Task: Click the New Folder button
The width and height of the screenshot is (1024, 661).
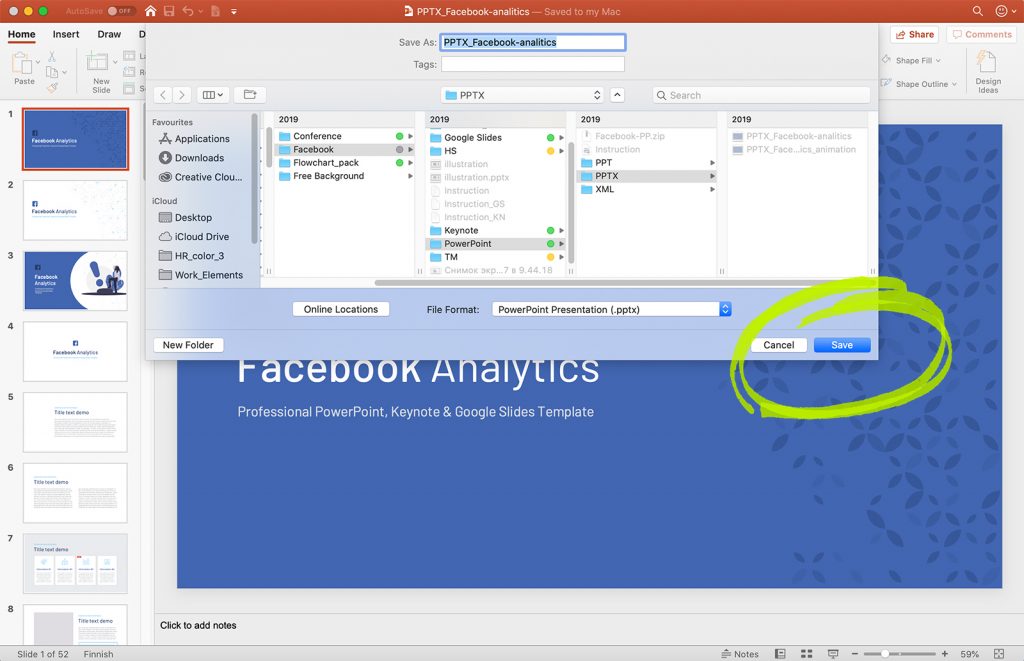Action: [x=188, y=345]
